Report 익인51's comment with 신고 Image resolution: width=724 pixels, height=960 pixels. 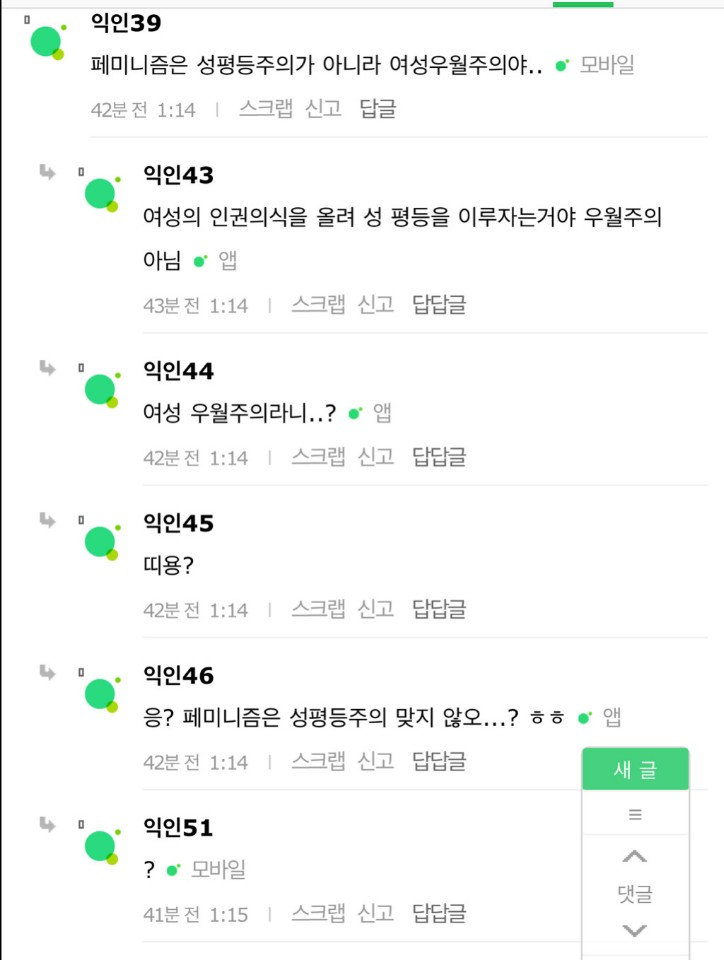(x=375, y=913)
